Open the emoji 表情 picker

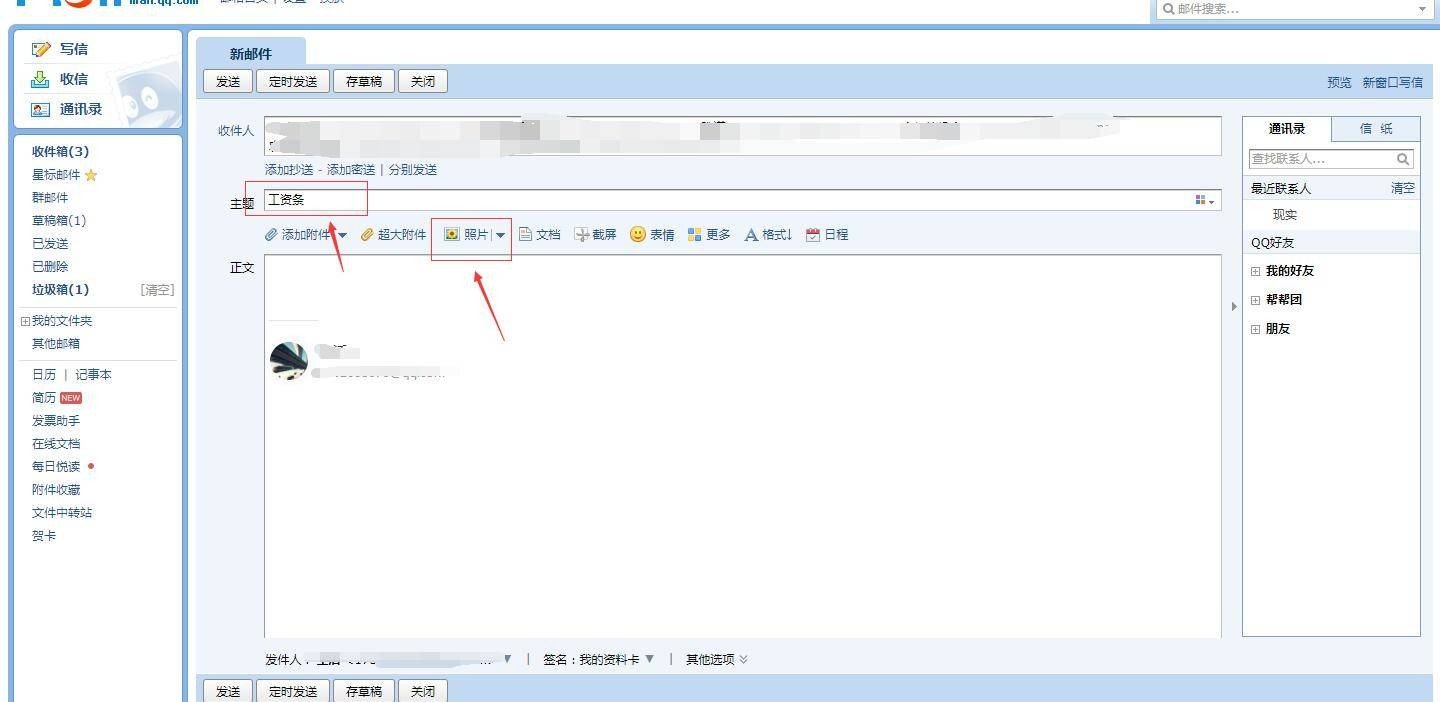[637, 235]
